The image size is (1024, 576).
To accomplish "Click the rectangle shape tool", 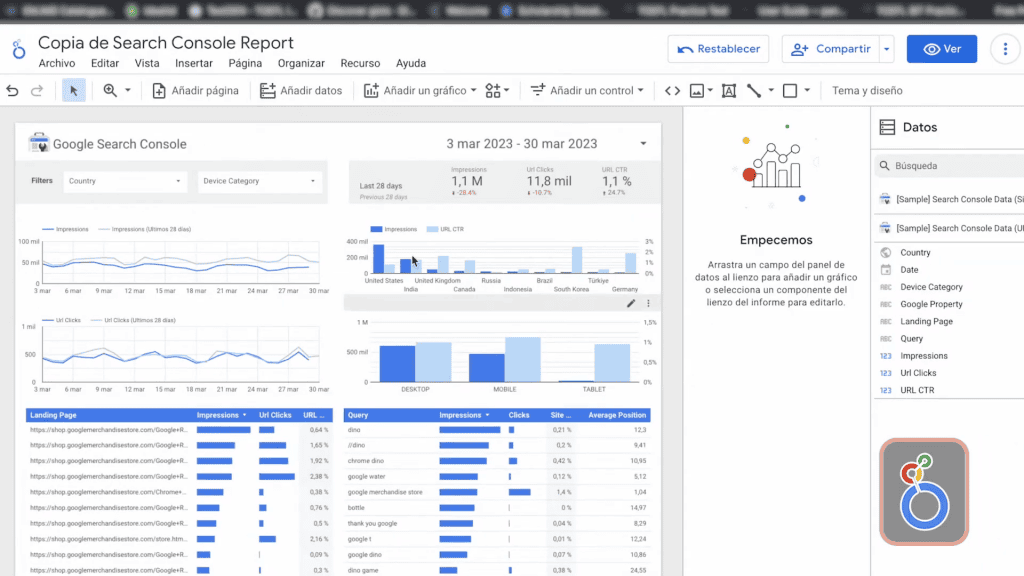I will 790,91.
